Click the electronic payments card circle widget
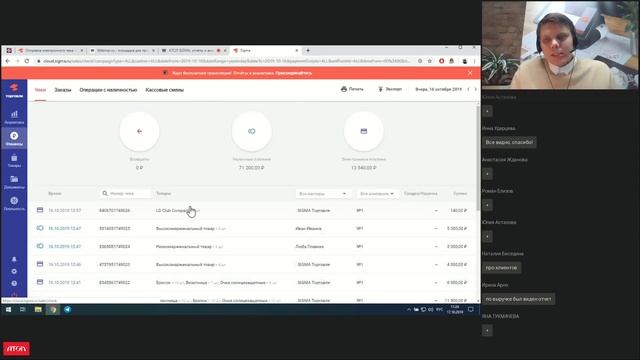640x360 pixels. click(x=364, y=131)
